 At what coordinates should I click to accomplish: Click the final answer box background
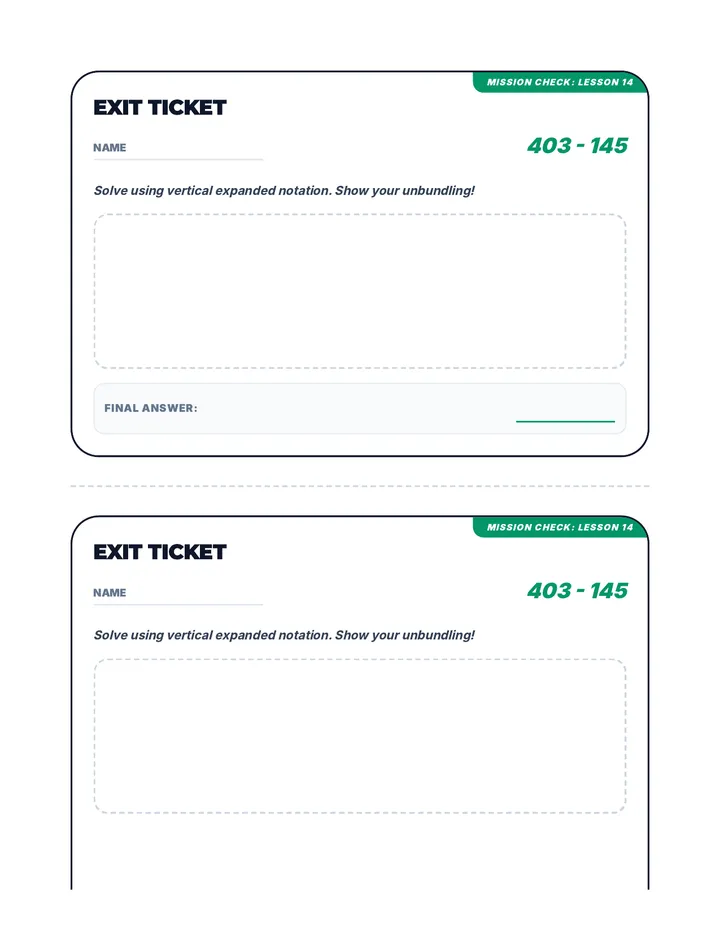pyautogui.click(x=360, y=409)
